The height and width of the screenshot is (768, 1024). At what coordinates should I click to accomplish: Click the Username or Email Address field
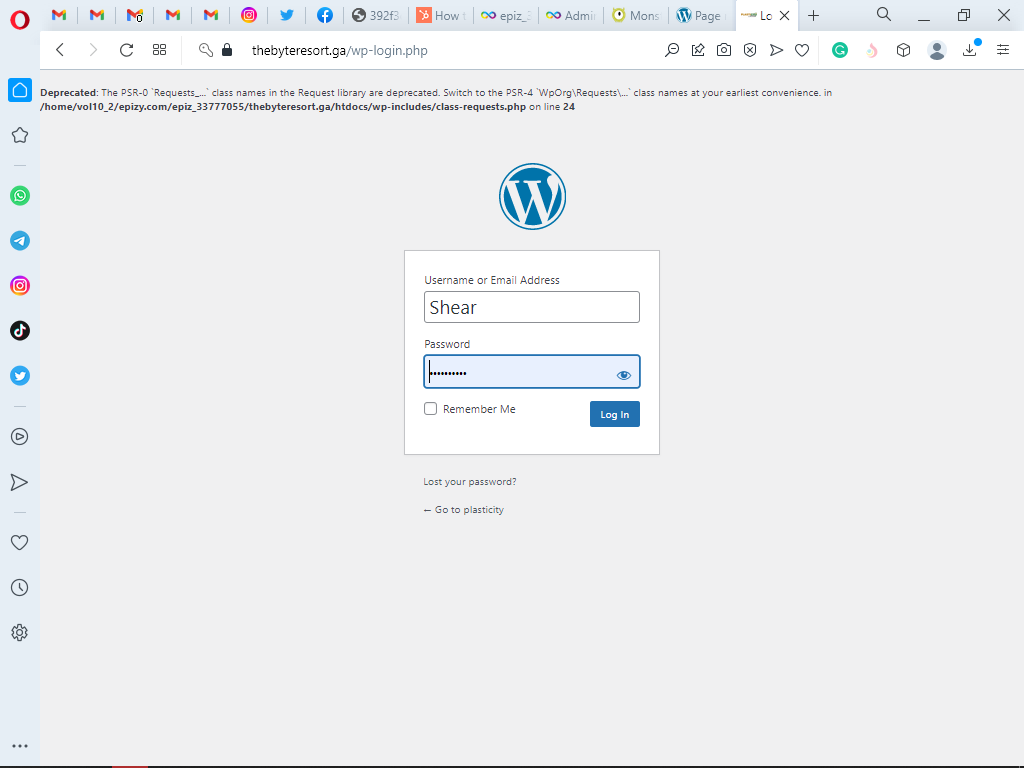(531, 307)
